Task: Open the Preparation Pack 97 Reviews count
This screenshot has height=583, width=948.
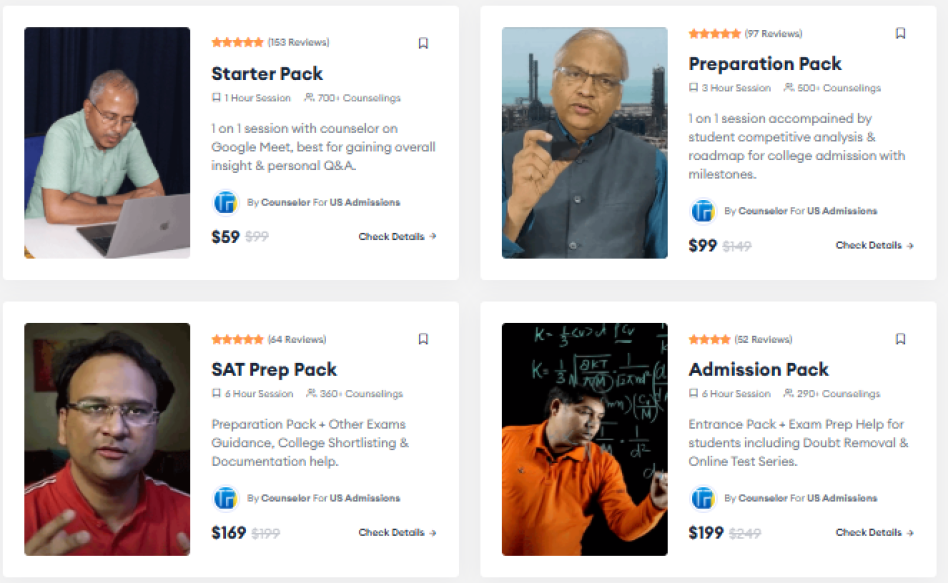Action: pos(773,34)
